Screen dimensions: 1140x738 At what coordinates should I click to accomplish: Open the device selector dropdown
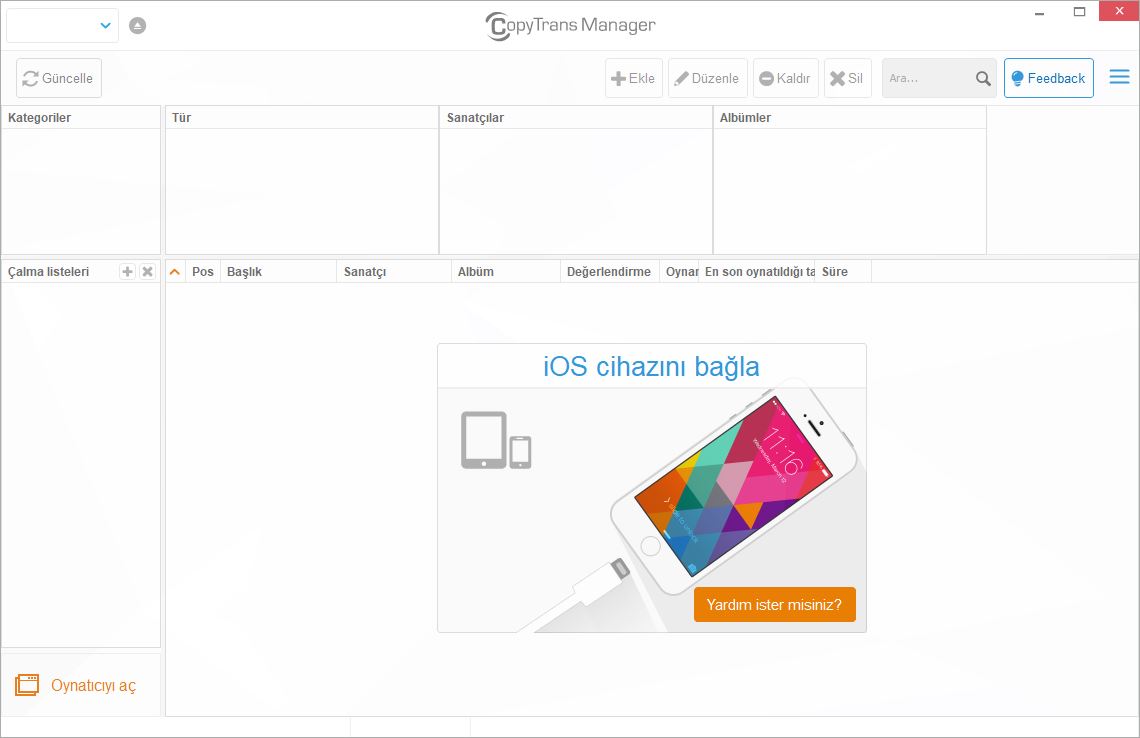pos(62,25)
